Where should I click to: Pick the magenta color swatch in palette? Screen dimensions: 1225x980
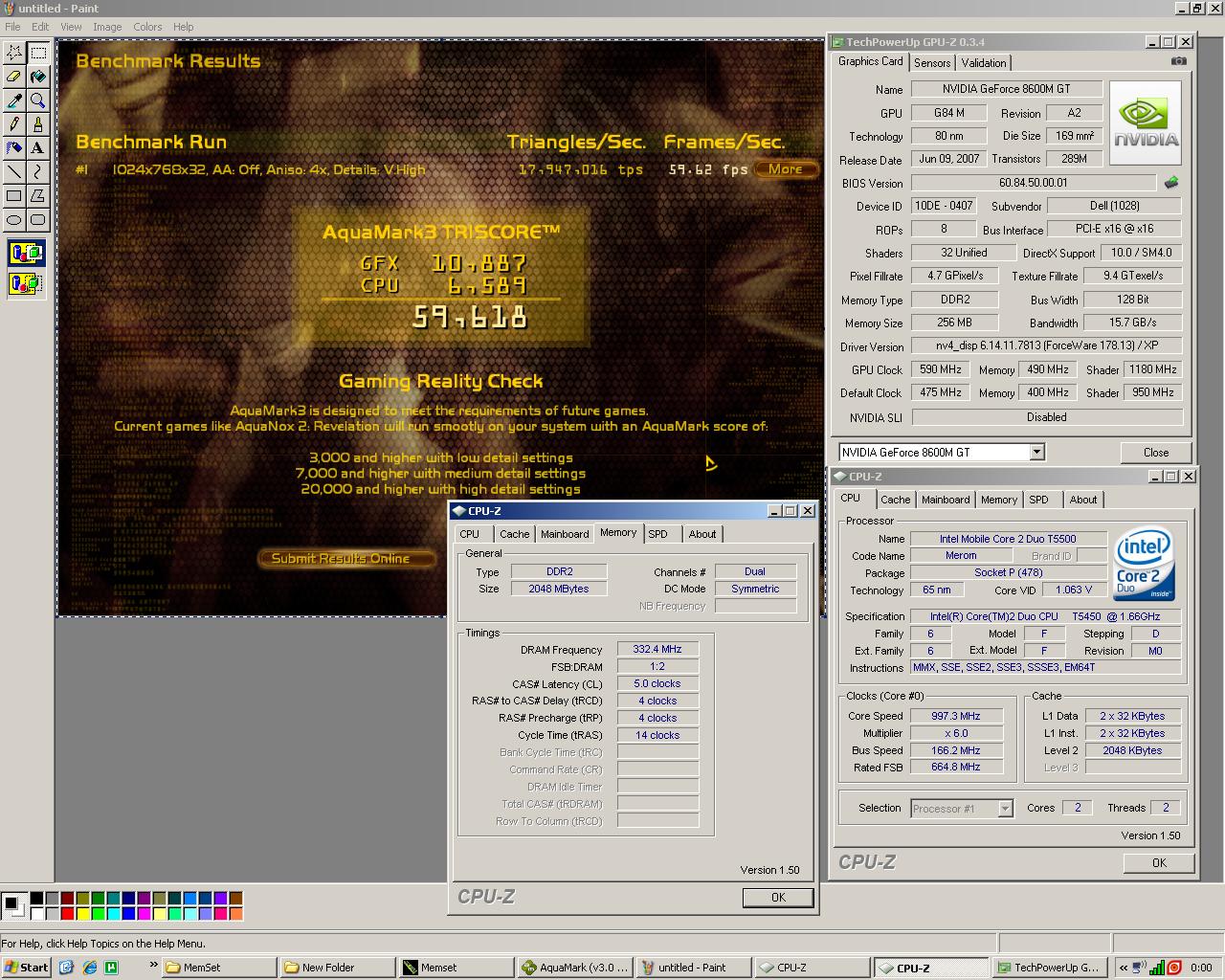(x=144, y=913)
